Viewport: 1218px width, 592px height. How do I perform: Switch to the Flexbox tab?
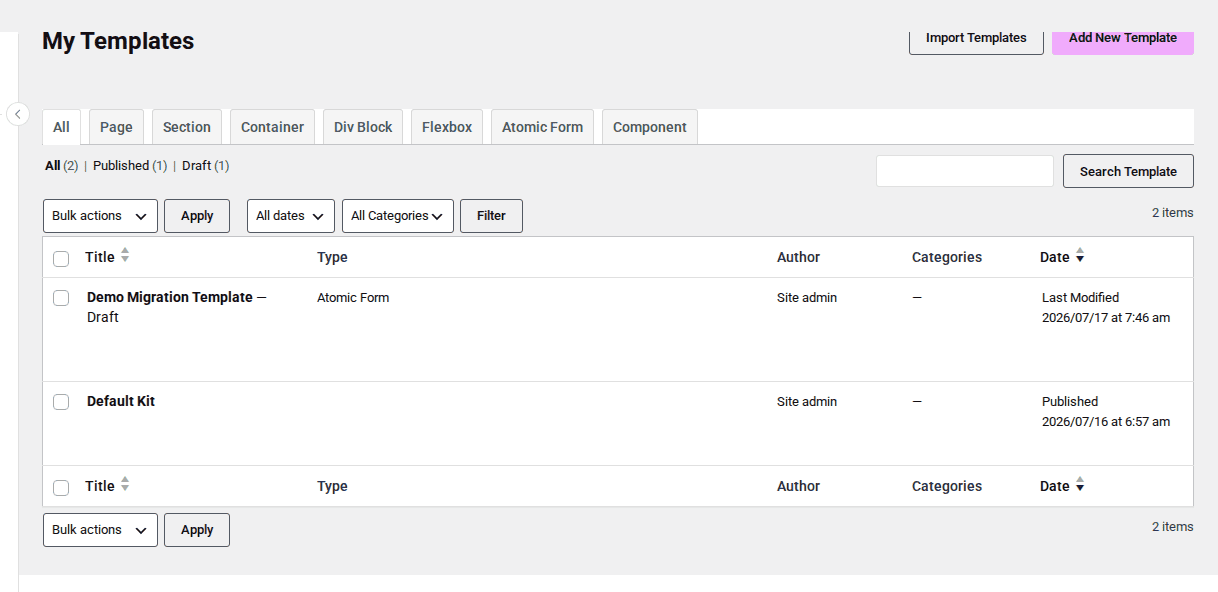coord(447,127)
